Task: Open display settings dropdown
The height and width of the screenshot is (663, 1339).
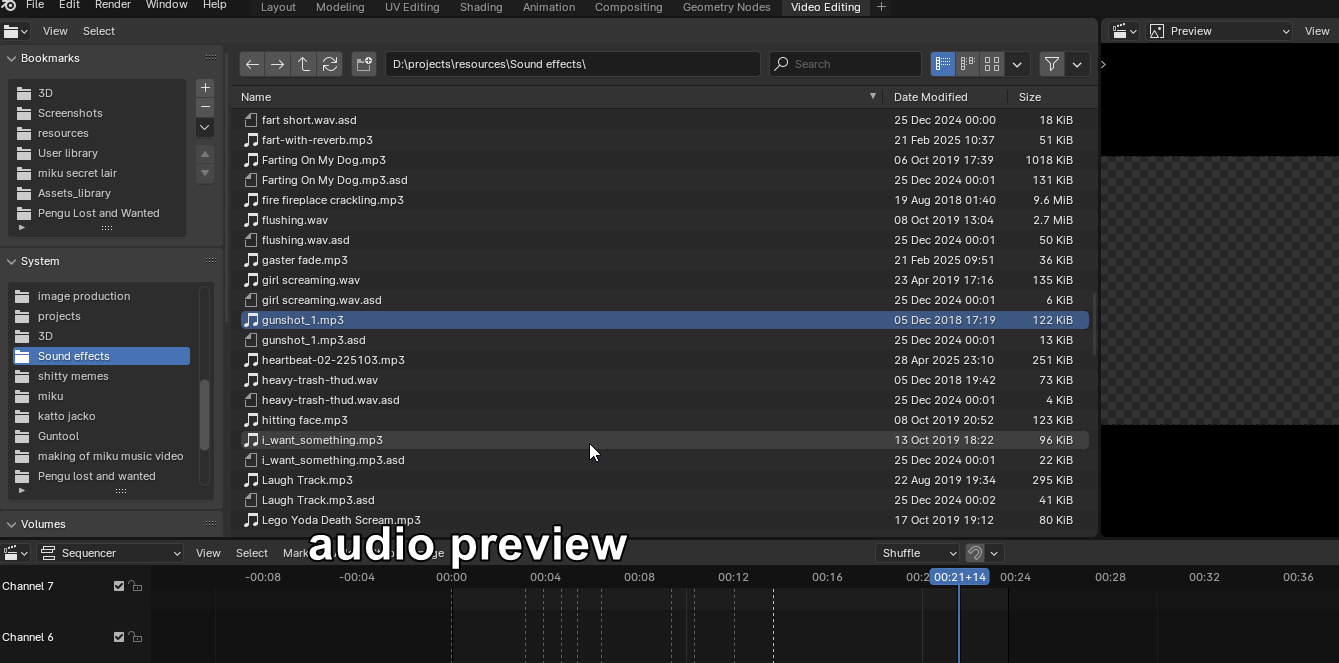Action: tap(1017, 64)
